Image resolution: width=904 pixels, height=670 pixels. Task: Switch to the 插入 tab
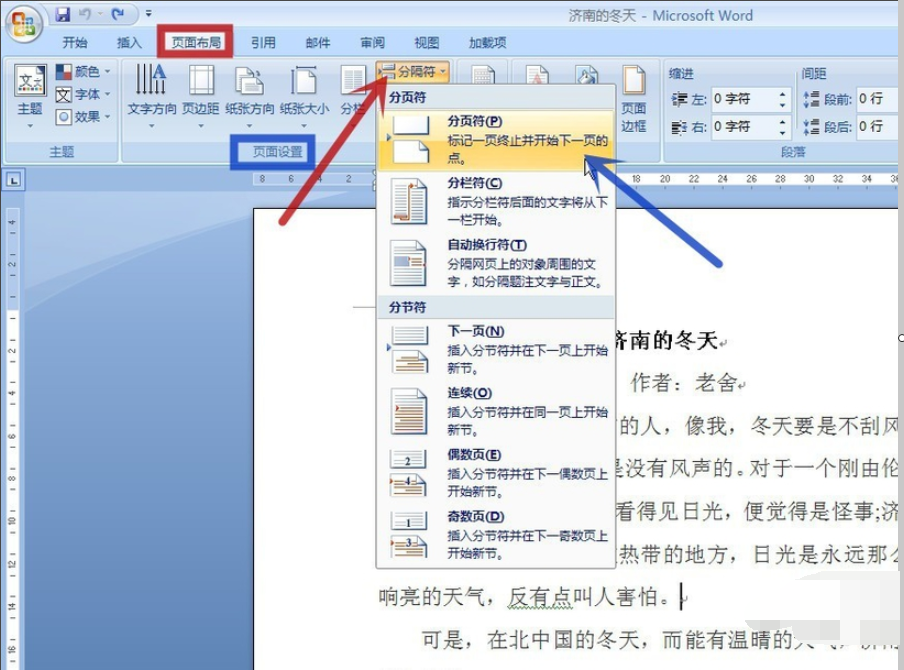coord(129,42)
